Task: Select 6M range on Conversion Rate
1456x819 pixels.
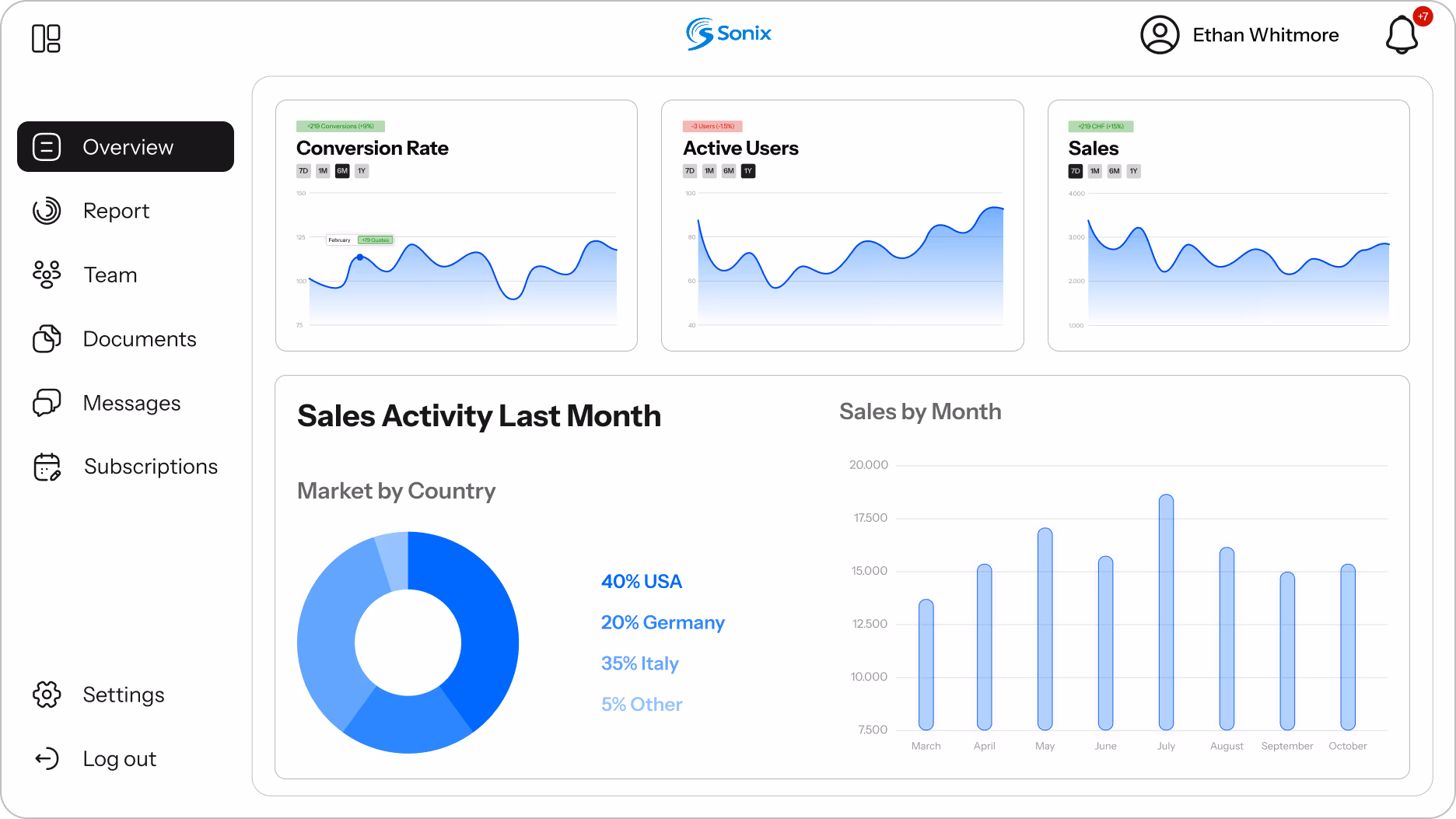Action: (x=342, y=171)
